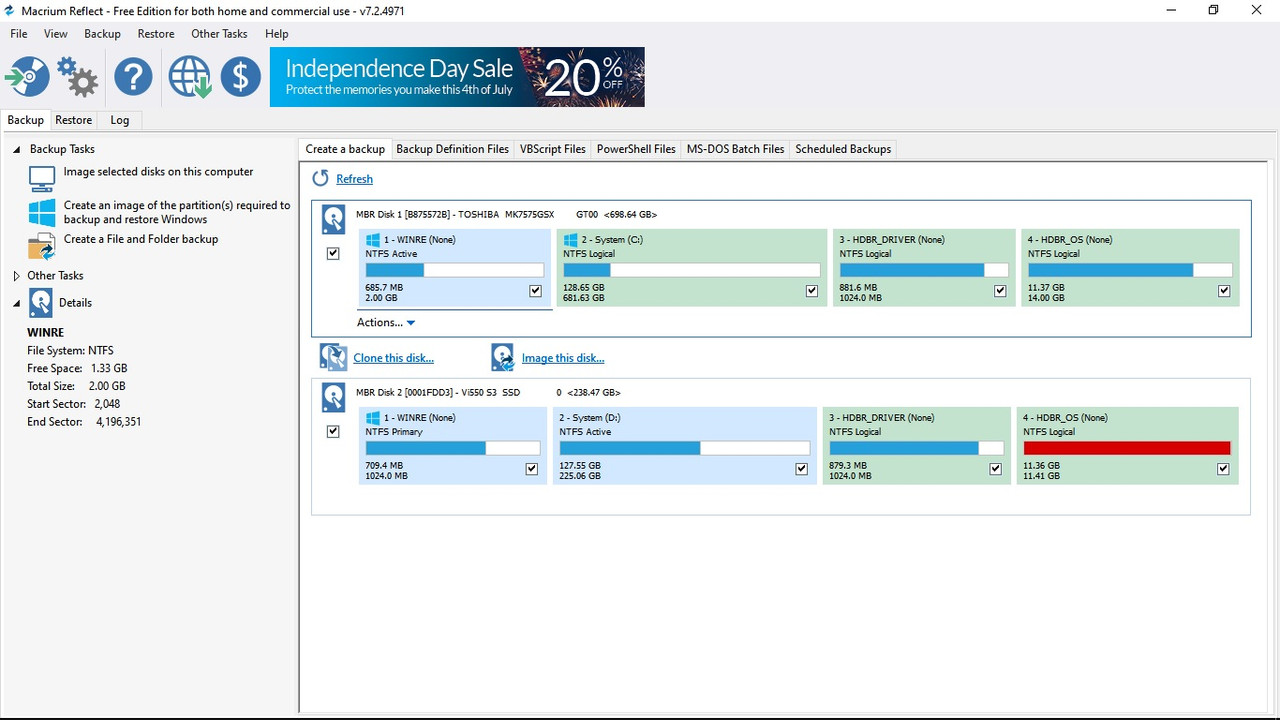Toggle the MBR Disk 1 whole-disk checkbox
Viewport: 1280px width, 720px height.
coord(333,254)
